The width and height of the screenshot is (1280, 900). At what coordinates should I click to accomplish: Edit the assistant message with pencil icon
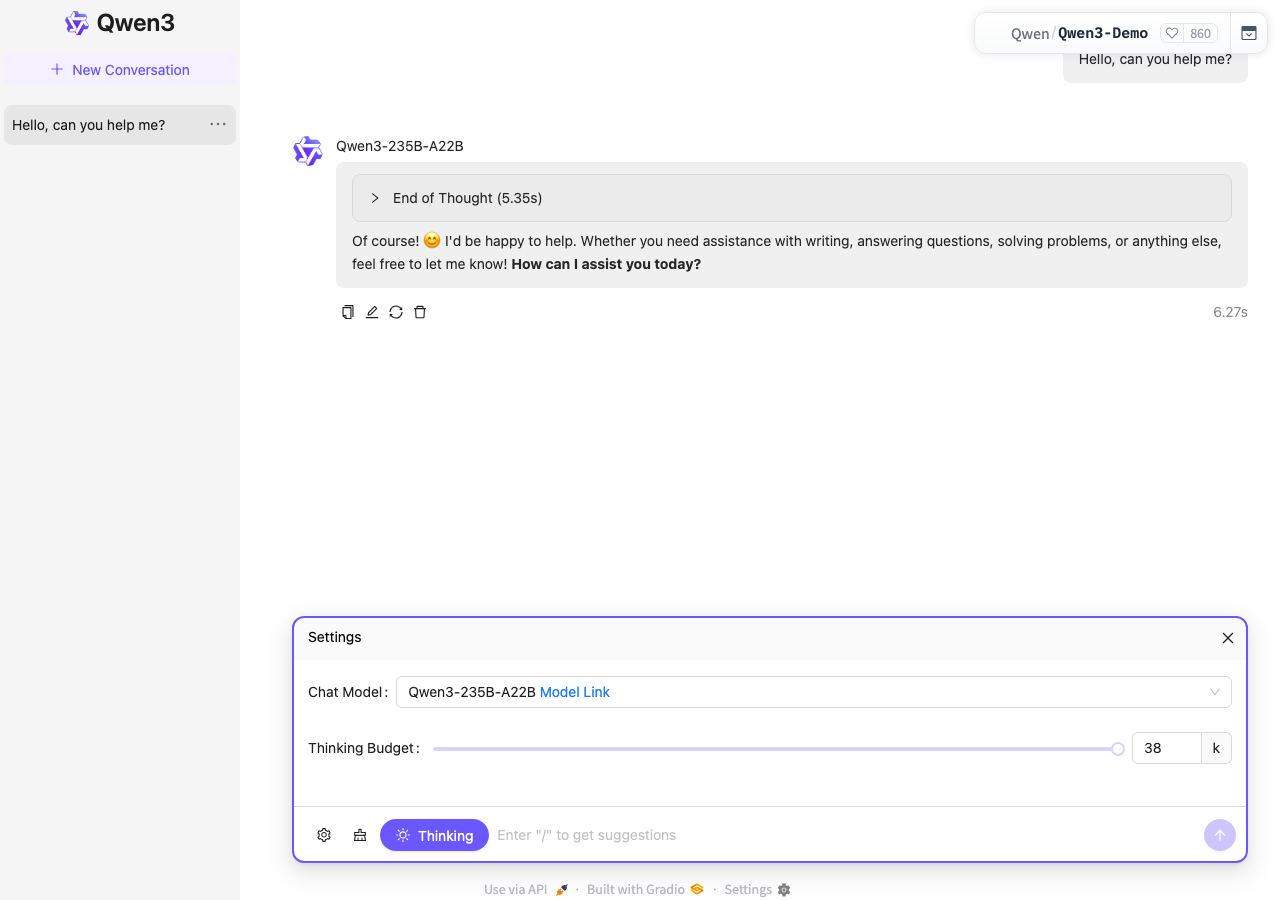coord(372,312)
